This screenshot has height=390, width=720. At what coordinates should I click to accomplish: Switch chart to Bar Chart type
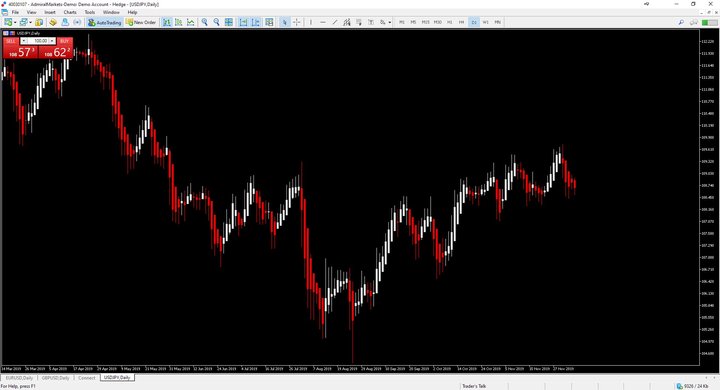(167, 22)
